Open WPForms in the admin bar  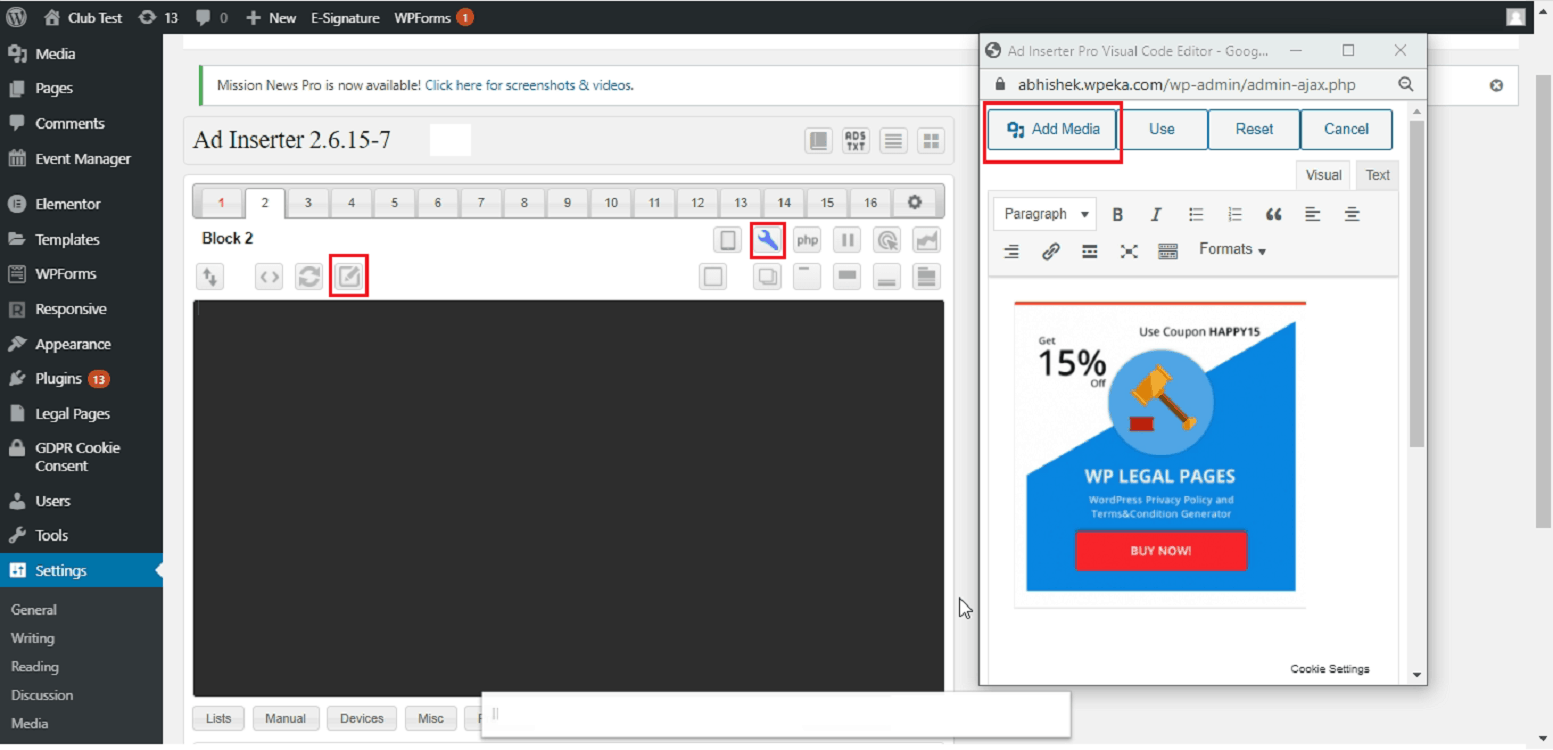pos(433,18)
